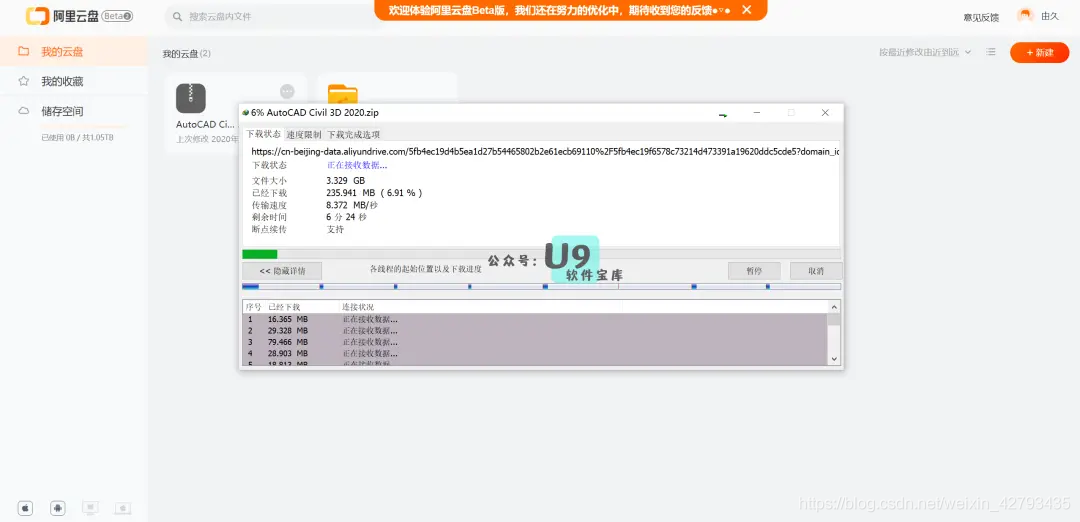Click the 235.941 MB ( 6.91 % ) value
The width and height of the screenshot is (1080, 522).
pos(374,193)
